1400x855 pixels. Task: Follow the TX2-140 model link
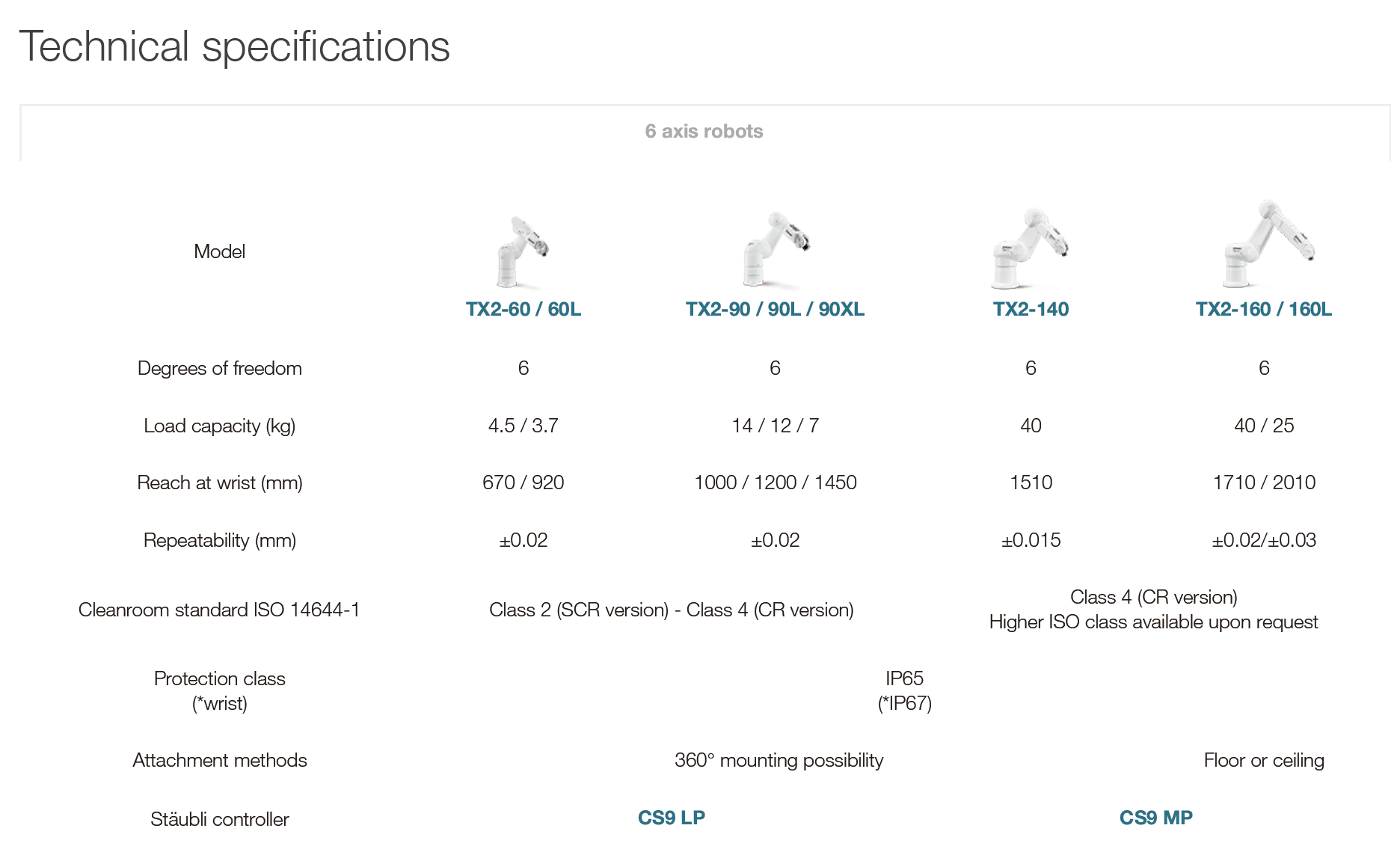click(1031, 309)
